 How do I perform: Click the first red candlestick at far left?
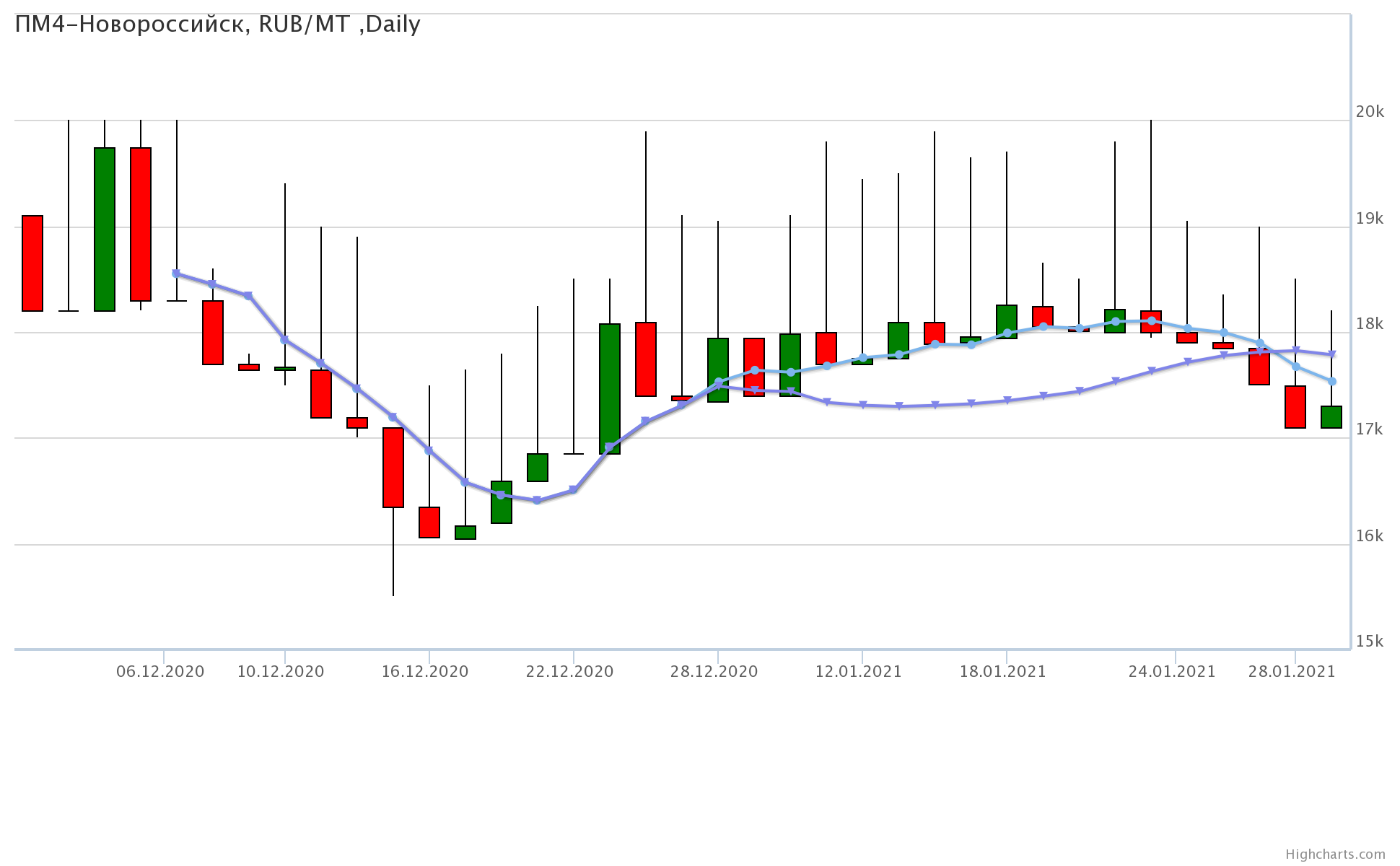(x=32, y=263)
